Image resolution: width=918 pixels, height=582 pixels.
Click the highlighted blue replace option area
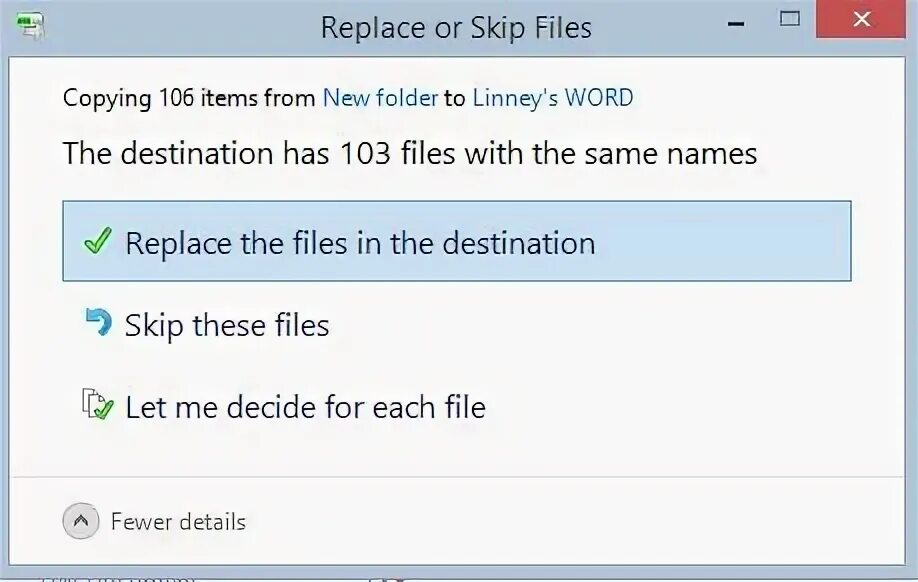click(x=457, y=241)
